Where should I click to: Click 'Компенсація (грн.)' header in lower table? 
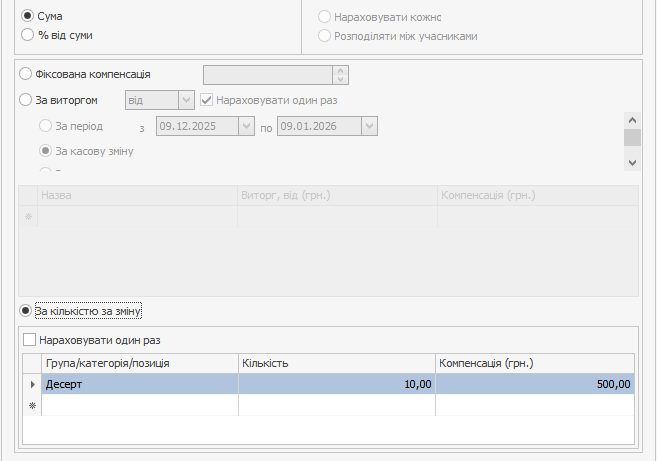[535, 362]
